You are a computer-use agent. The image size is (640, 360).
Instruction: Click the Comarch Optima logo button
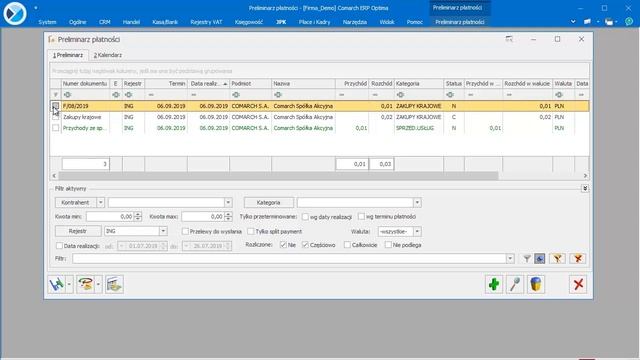(x=15, y=13)
